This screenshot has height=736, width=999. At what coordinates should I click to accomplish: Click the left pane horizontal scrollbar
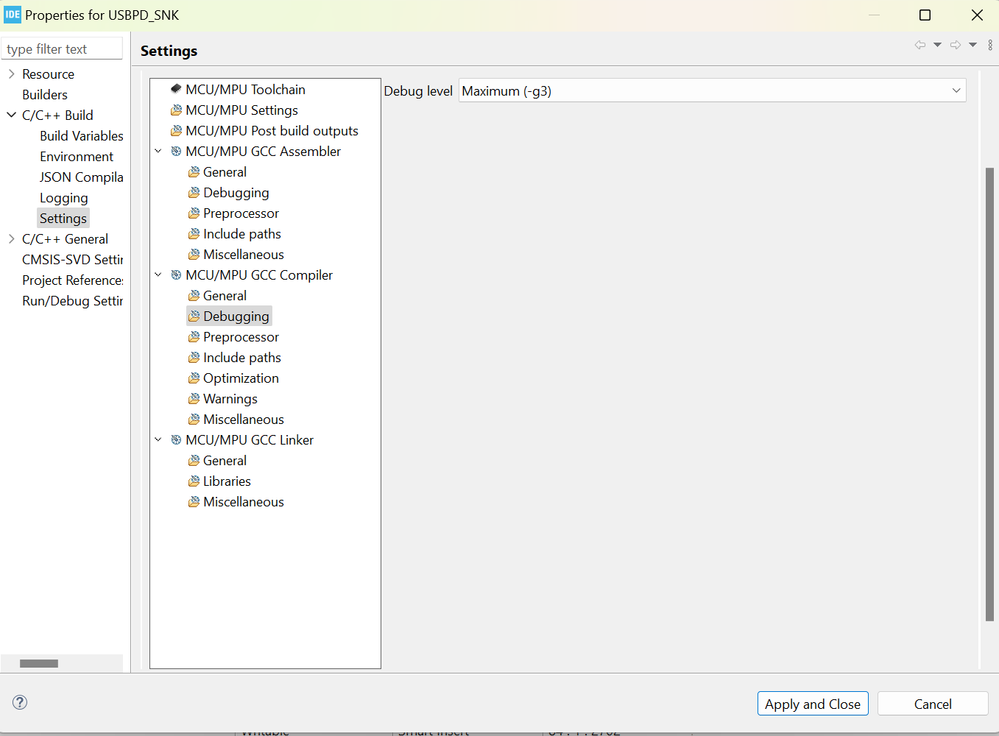pyautogui.click(x=39, y=663)
